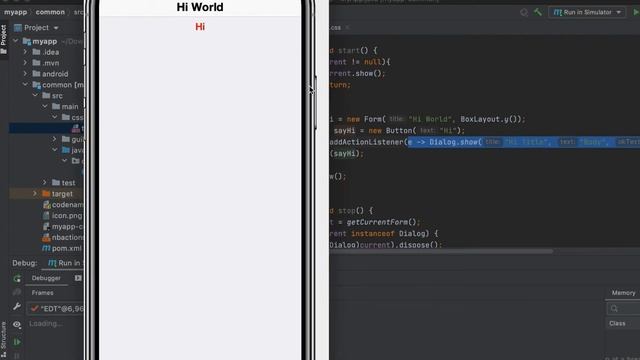Select the .mvn folder icon
640x360 pixels.
pos(36,63)
